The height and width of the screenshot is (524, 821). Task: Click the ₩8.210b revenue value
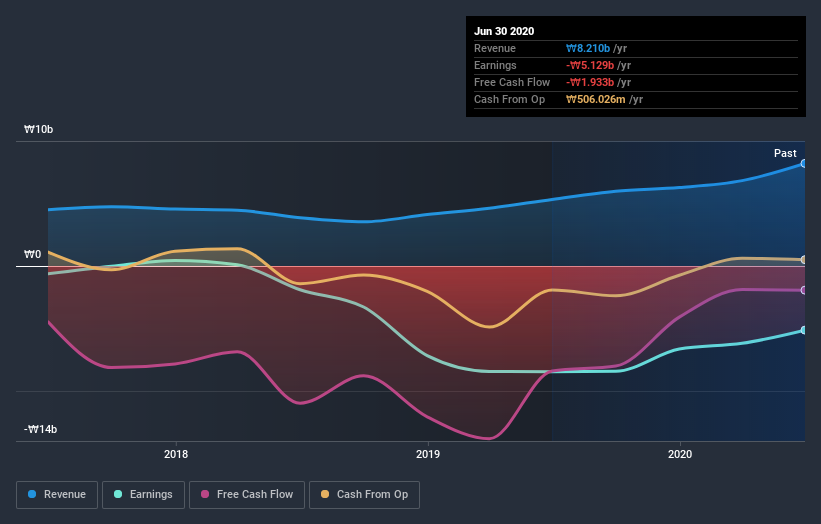(x=587, y=48)
